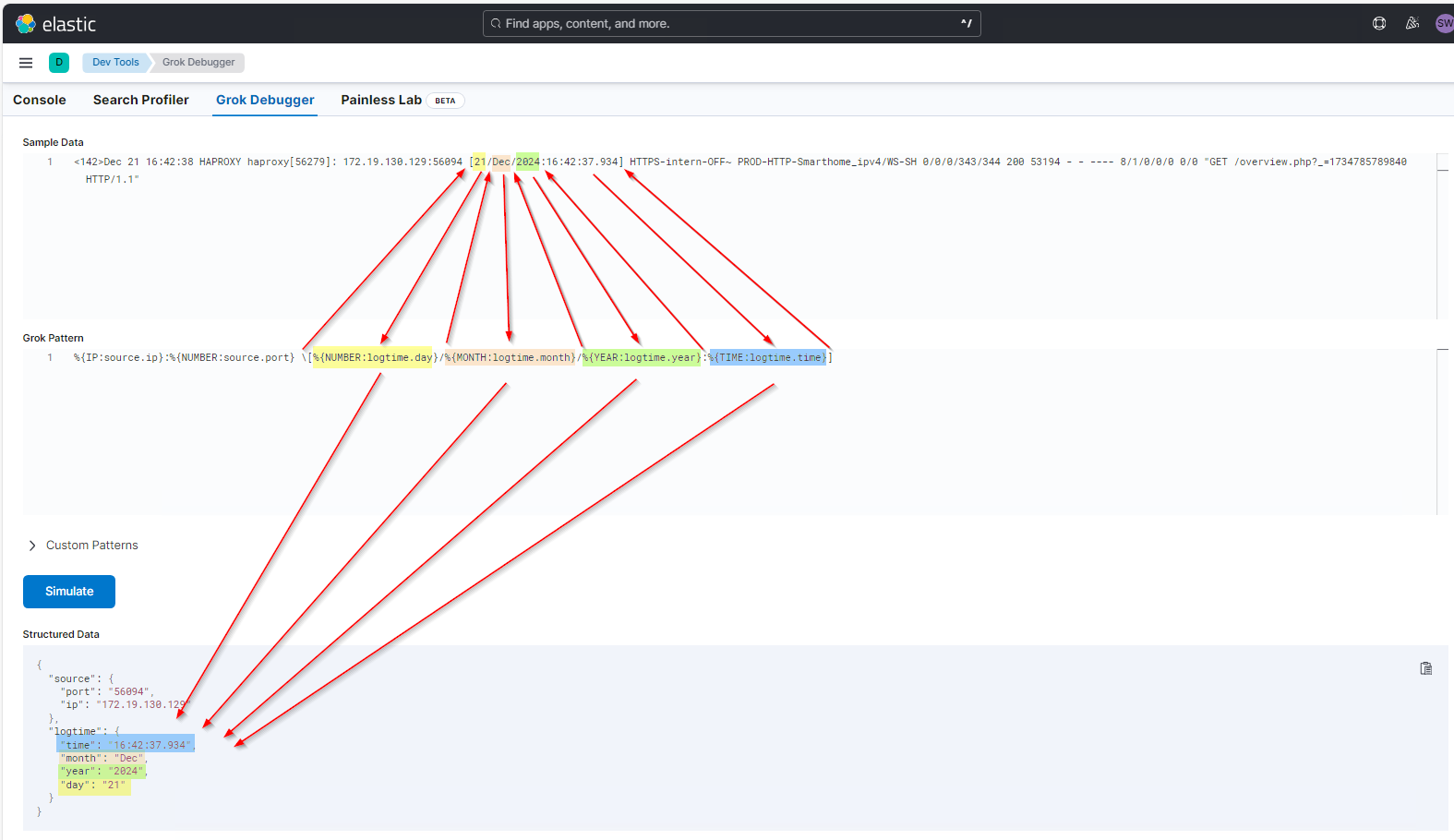Click %{TIME:logtime.time} in the pattern
The height and width of the screenshot is (840, 1454).
(768, 357)
